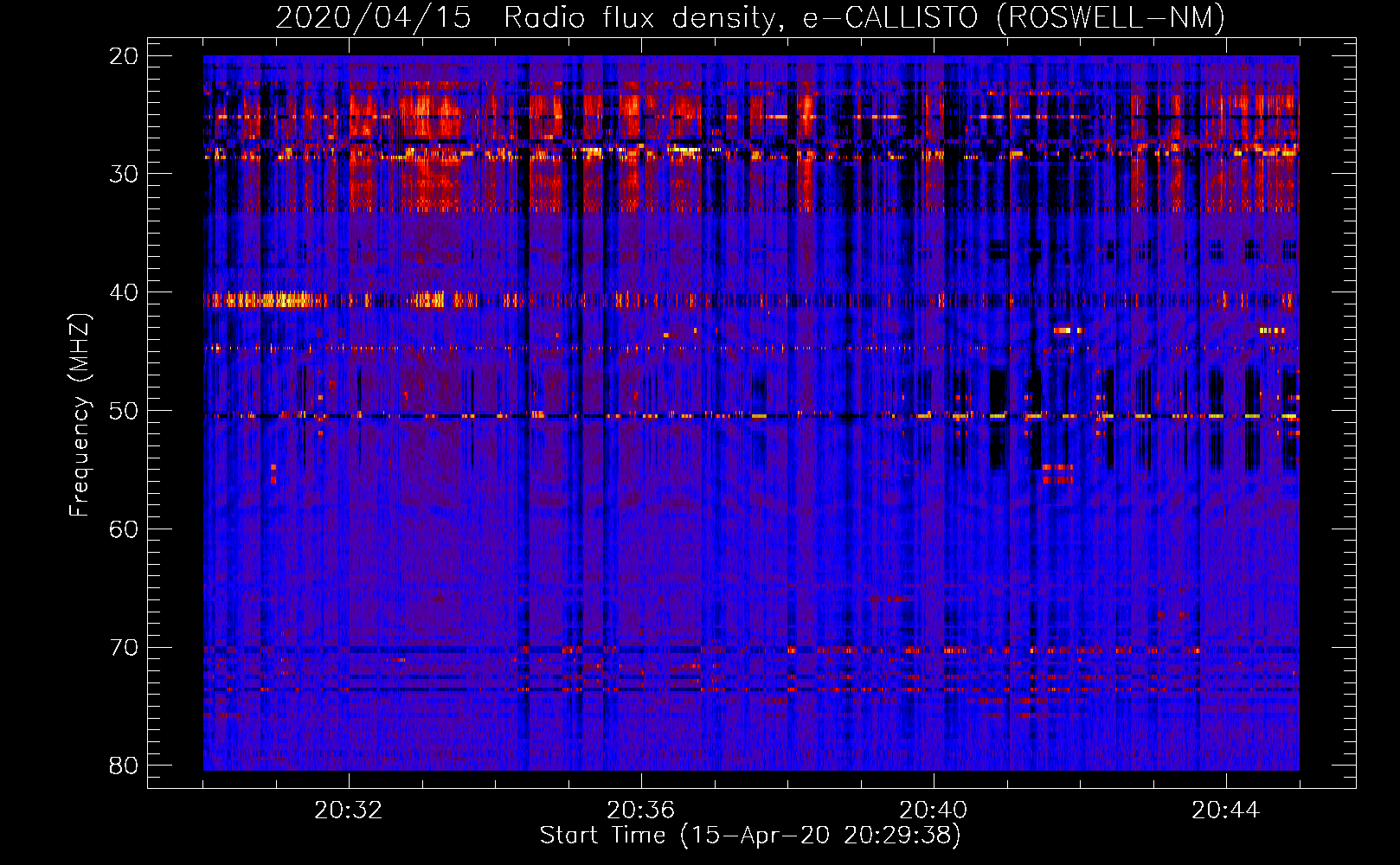Click the 70 MHz frequency tick label

click(125, 648)
